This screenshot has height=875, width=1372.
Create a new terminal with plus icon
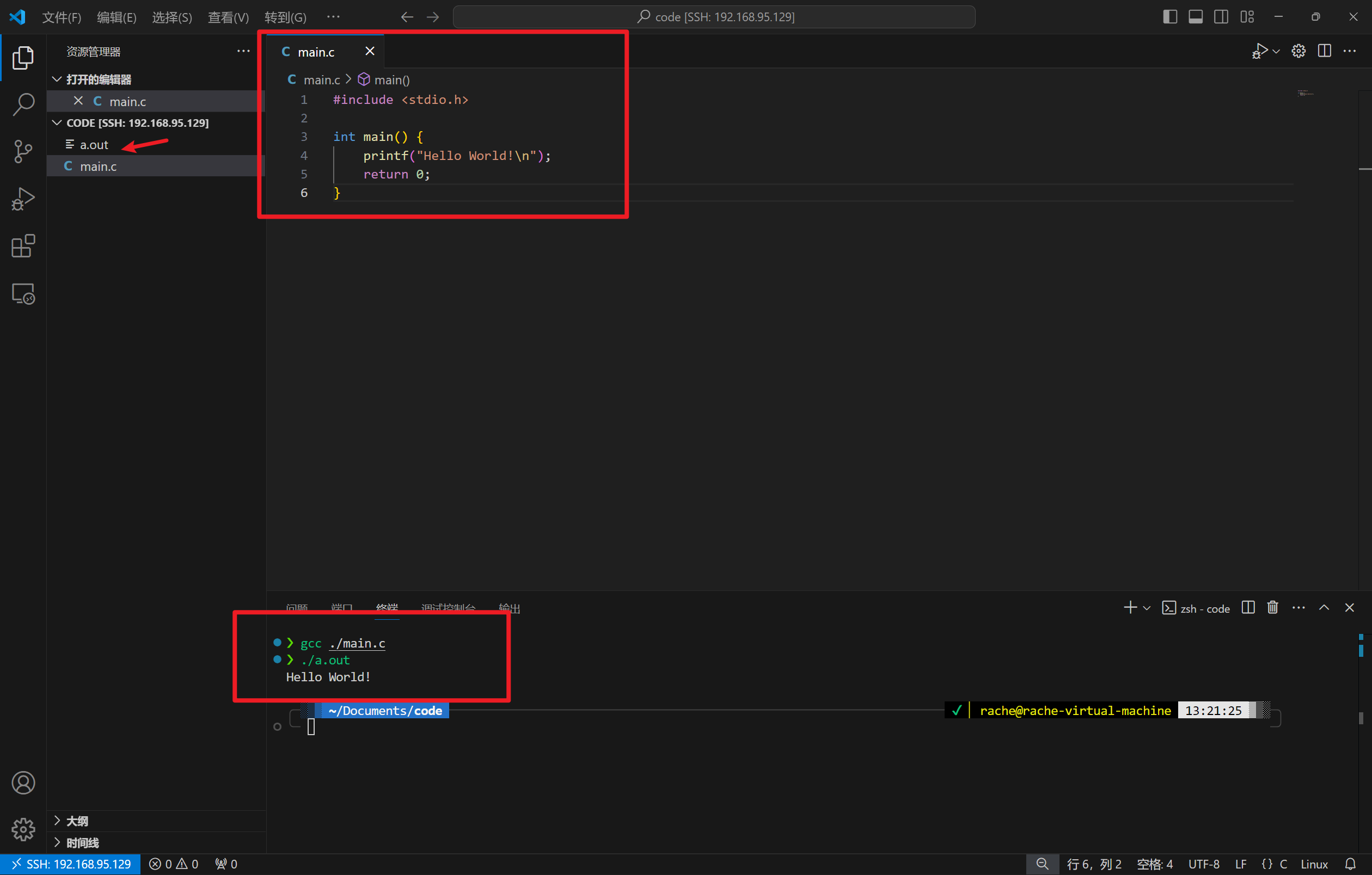coord(1130,608)
